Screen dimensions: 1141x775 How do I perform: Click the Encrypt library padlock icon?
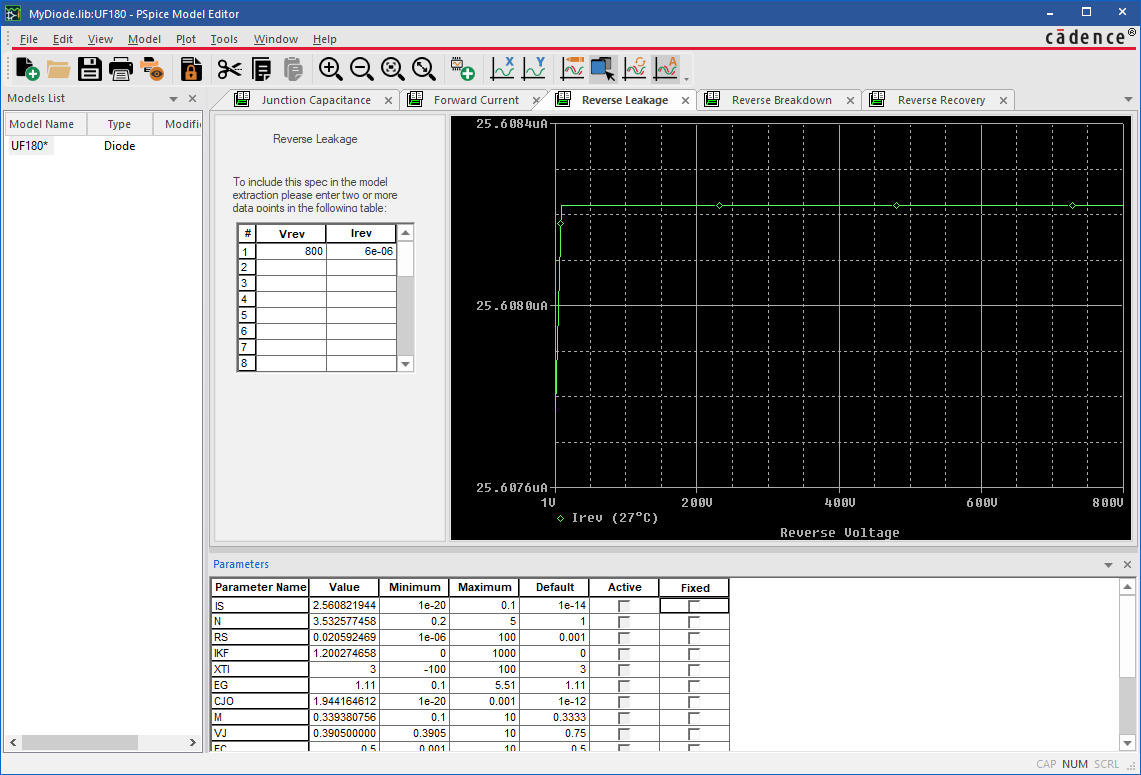pos(191,69)
